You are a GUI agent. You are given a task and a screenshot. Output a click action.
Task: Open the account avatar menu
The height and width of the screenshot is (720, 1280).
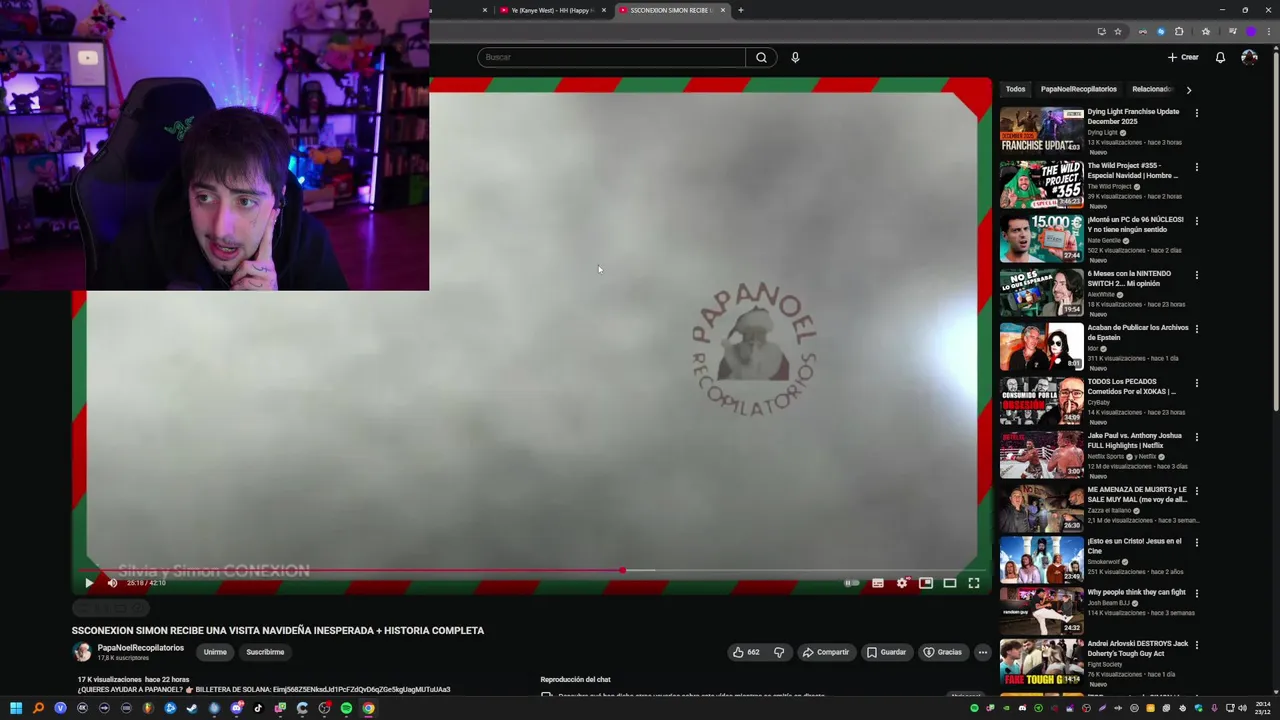click(x=1249, y=57)
